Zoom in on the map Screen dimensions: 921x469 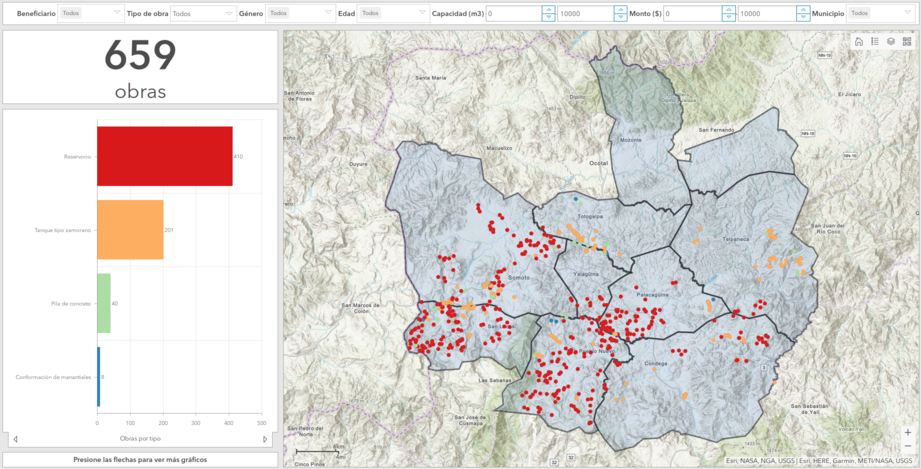pyautogui.click(x=907, y=432)
